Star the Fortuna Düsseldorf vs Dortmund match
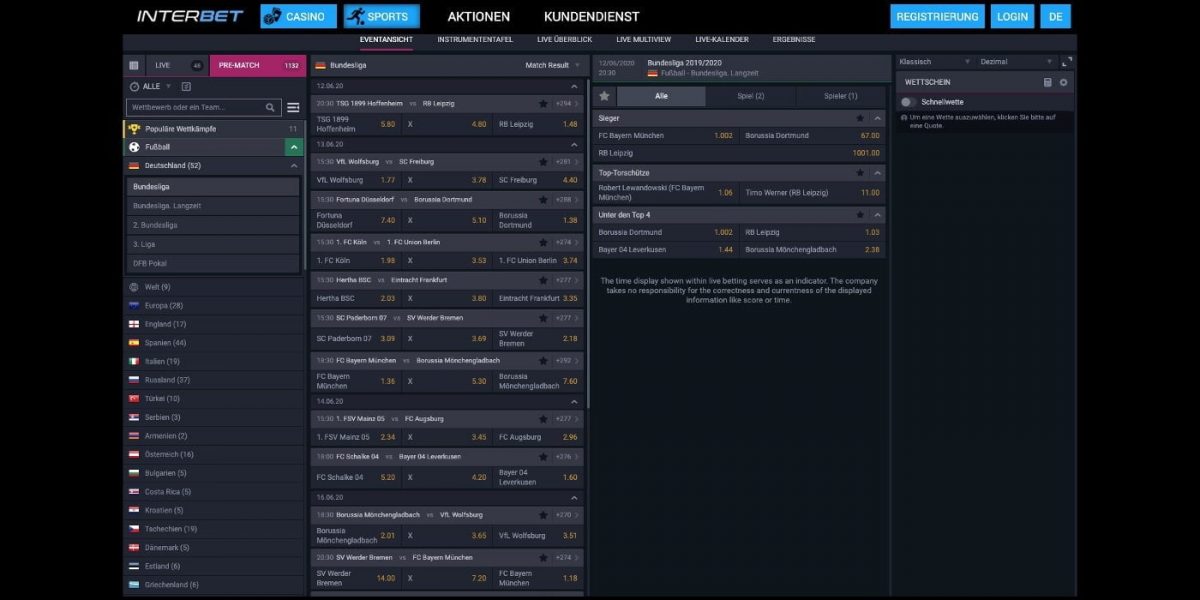The width and height of the screenshot is (1200, 600). [x=543, y=199]
